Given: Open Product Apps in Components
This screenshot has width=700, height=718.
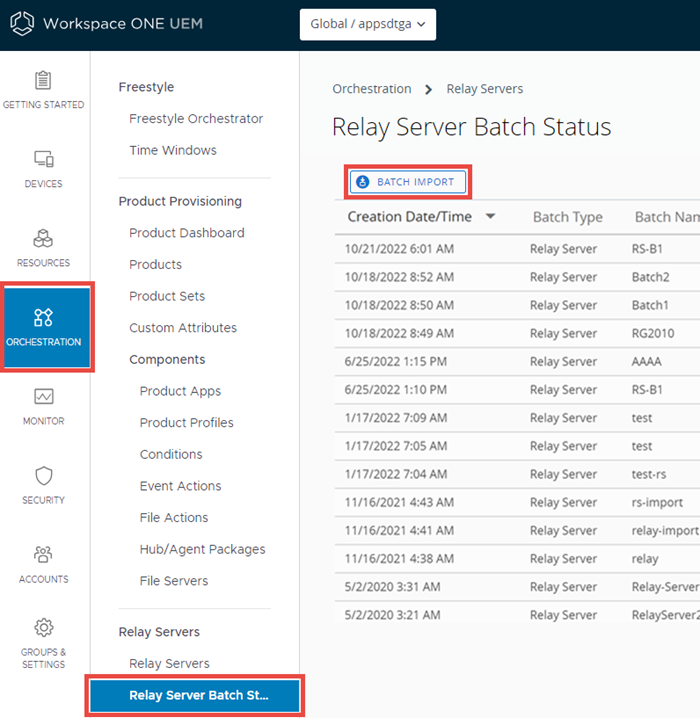Looking at the screenshot, I should (x=180, y=391).
